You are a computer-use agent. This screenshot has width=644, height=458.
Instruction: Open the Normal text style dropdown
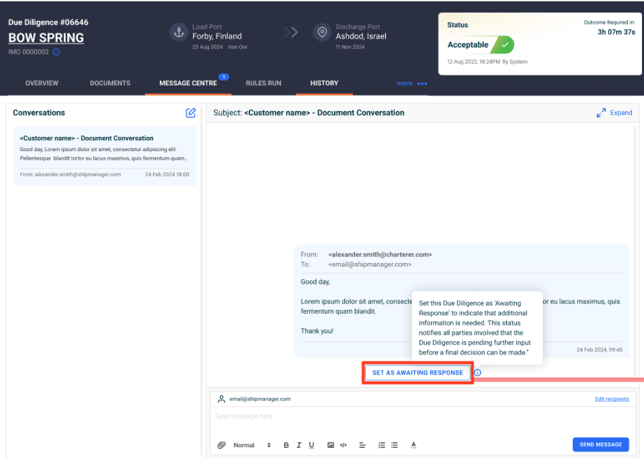[x=252, y=445]
